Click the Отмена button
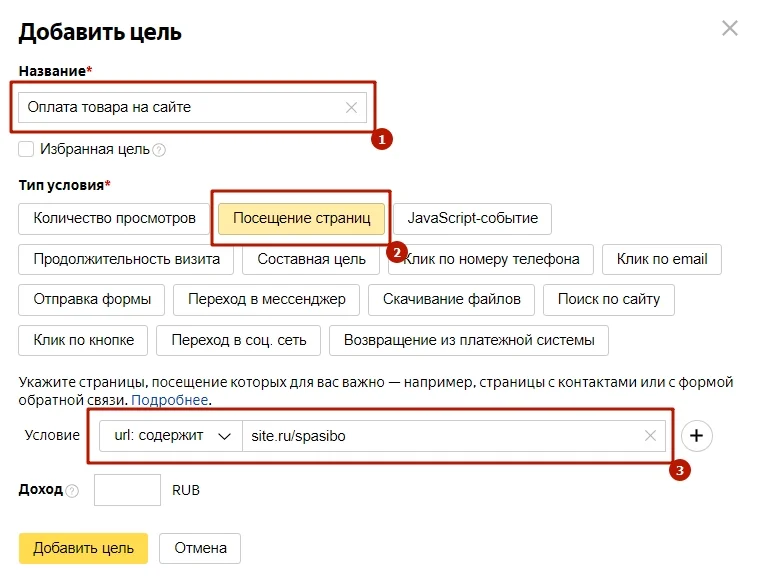757x582 pixels. [200, 548]
